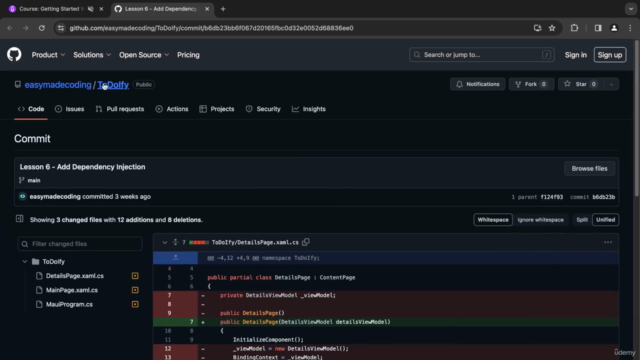Viewport: 640px width, 360px height.
Task: Toggle the browser side panel icon
Action: pos(598,28)
